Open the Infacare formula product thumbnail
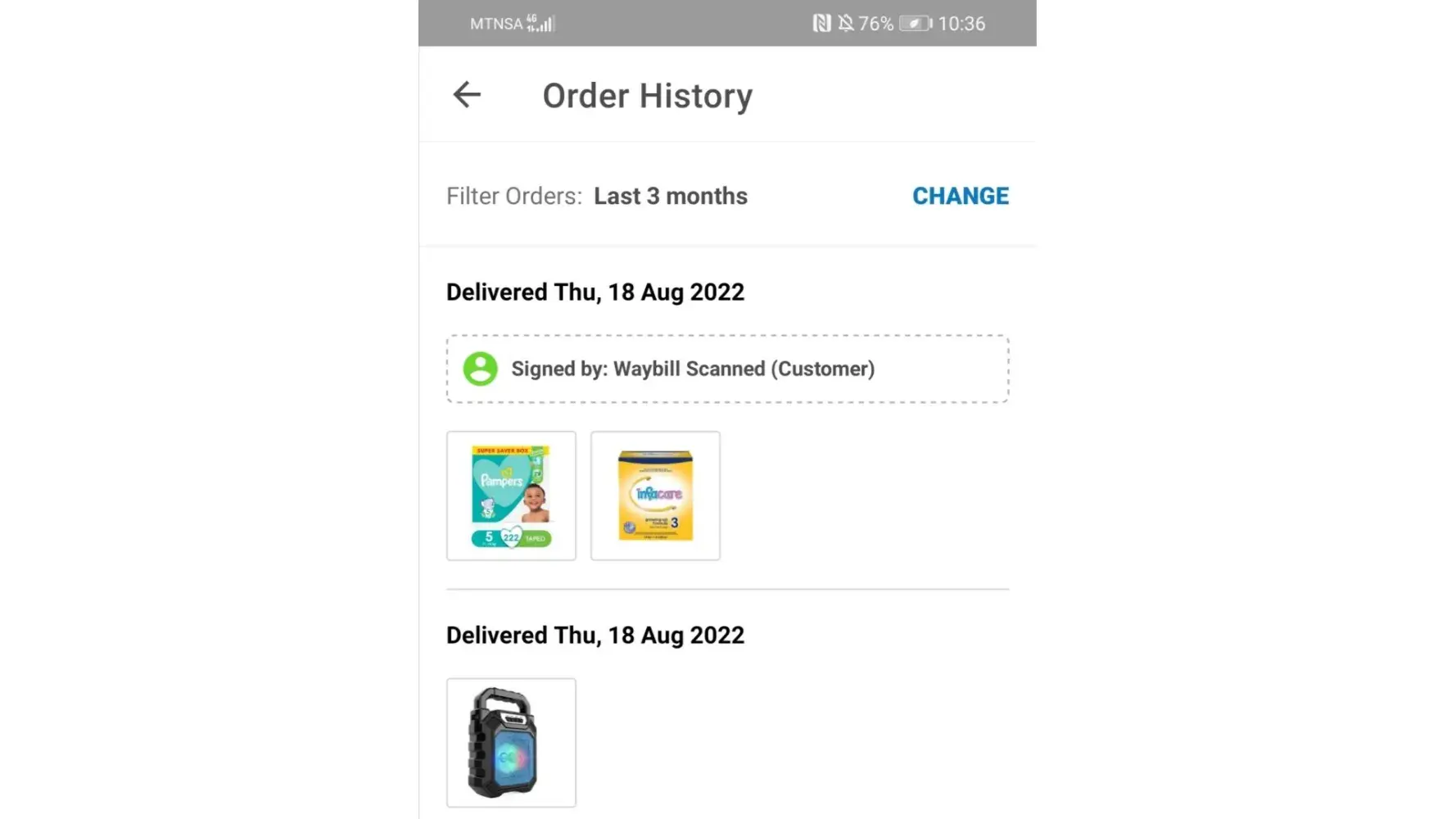1456x819 pixels. 655,495
